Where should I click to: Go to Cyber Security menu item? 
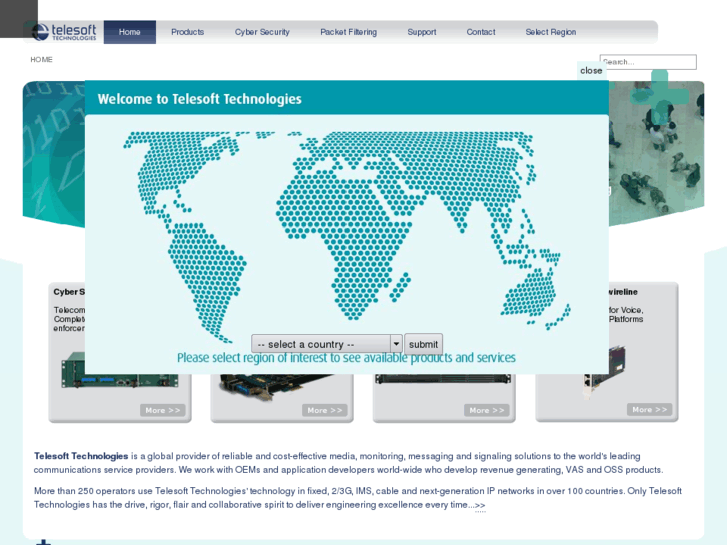pos(262,32)
